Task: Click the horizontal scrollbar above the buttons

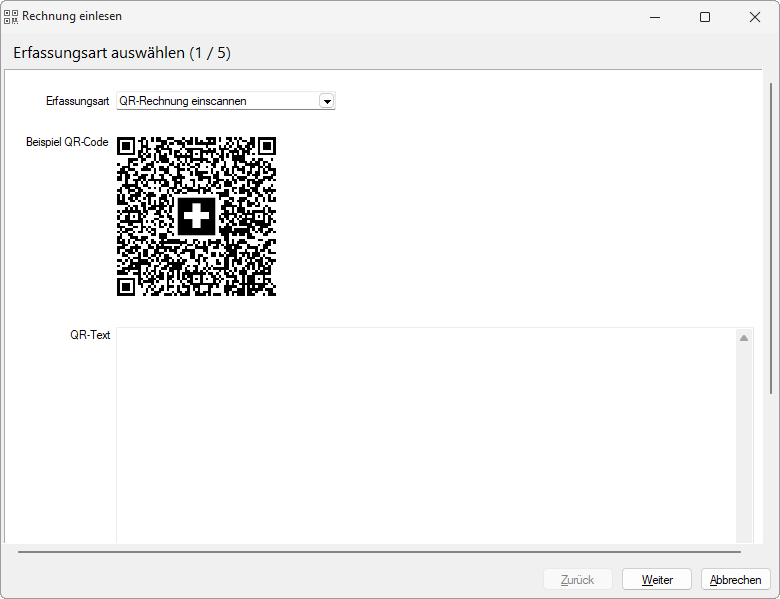Action: tap(380, 551)
